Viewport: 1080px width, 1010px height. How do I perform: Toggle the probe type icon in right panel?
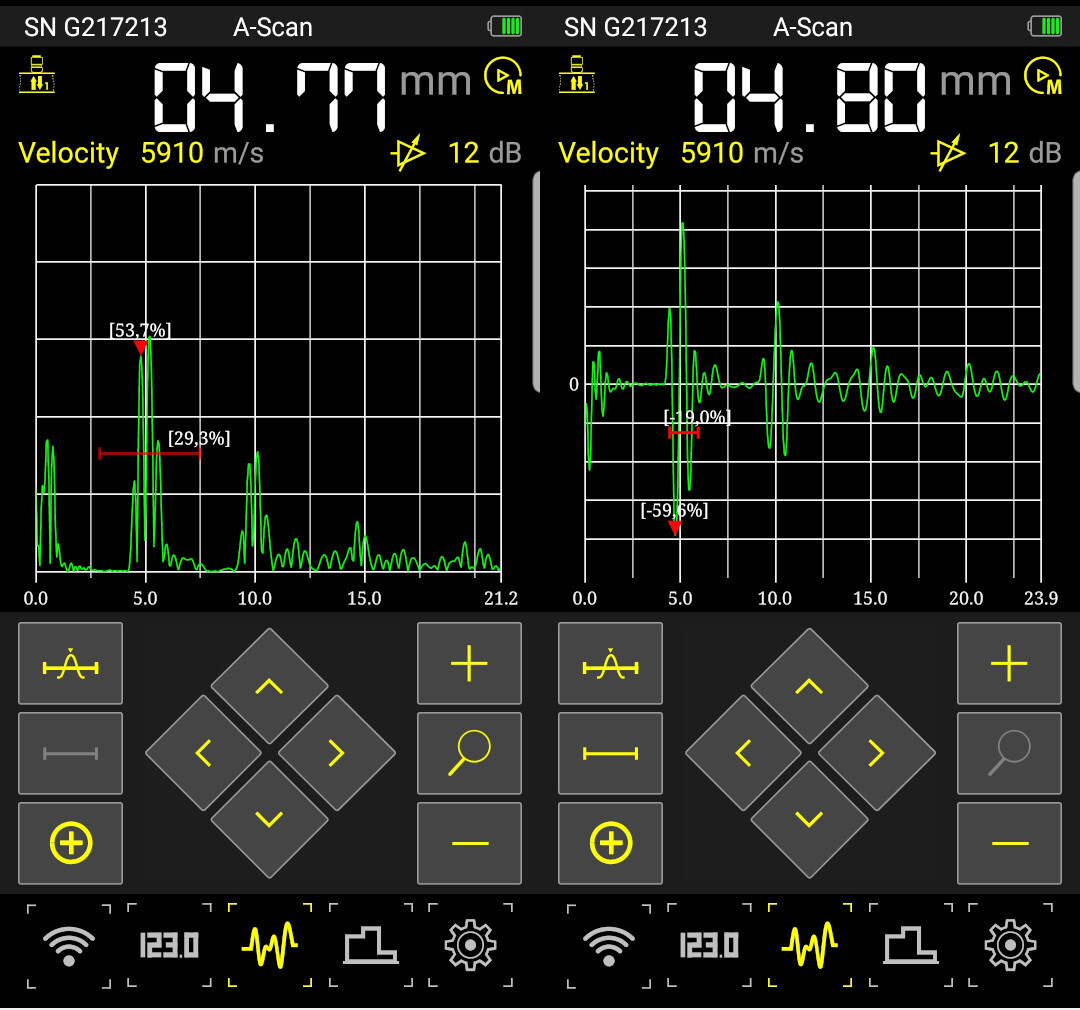pyautogui.click(x=578, y=76)
